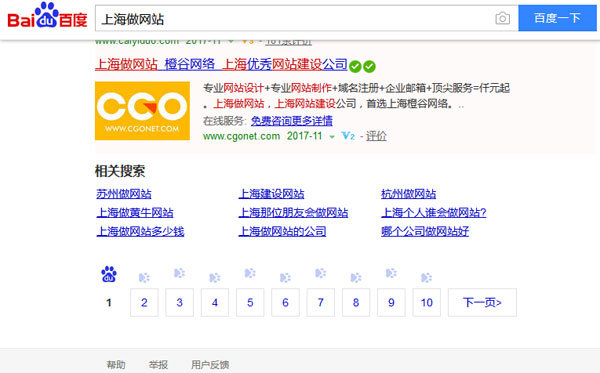Click the second green verified checkmark badge

(x=369, y=67)
